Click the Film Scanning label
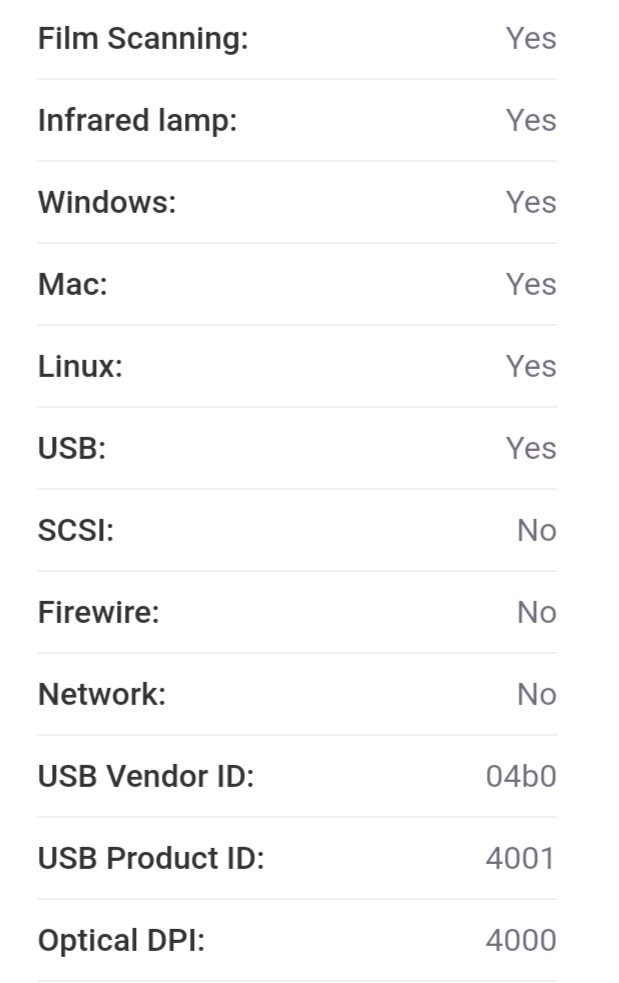 [x=143, y=39]
